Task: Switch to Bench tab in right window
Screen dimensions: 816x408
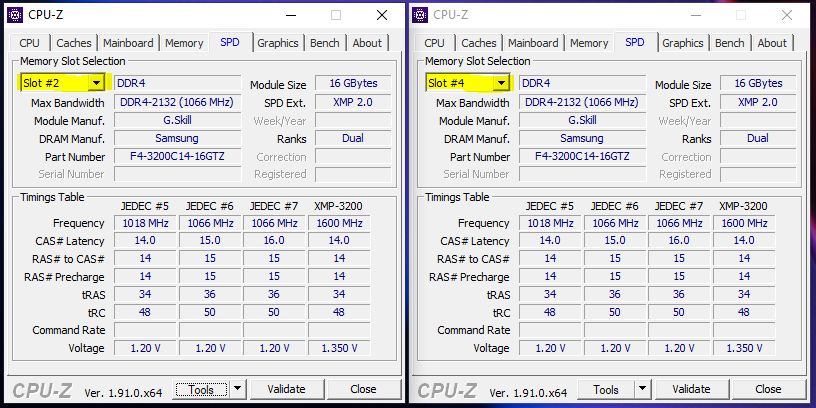Action: (x=730, y=43)
